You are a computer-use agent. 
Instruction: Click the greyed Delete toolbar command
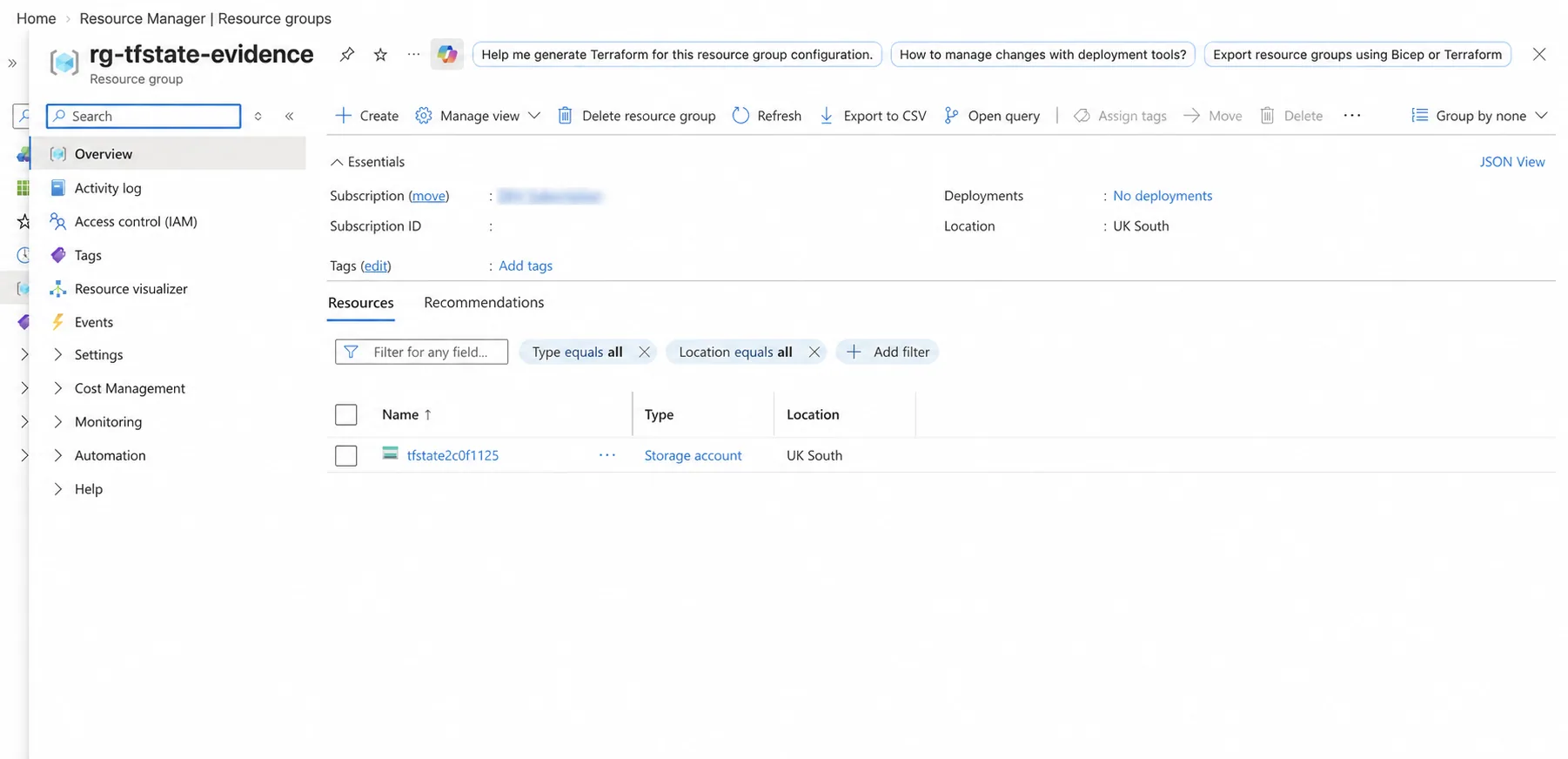(x=1291, y=116)
